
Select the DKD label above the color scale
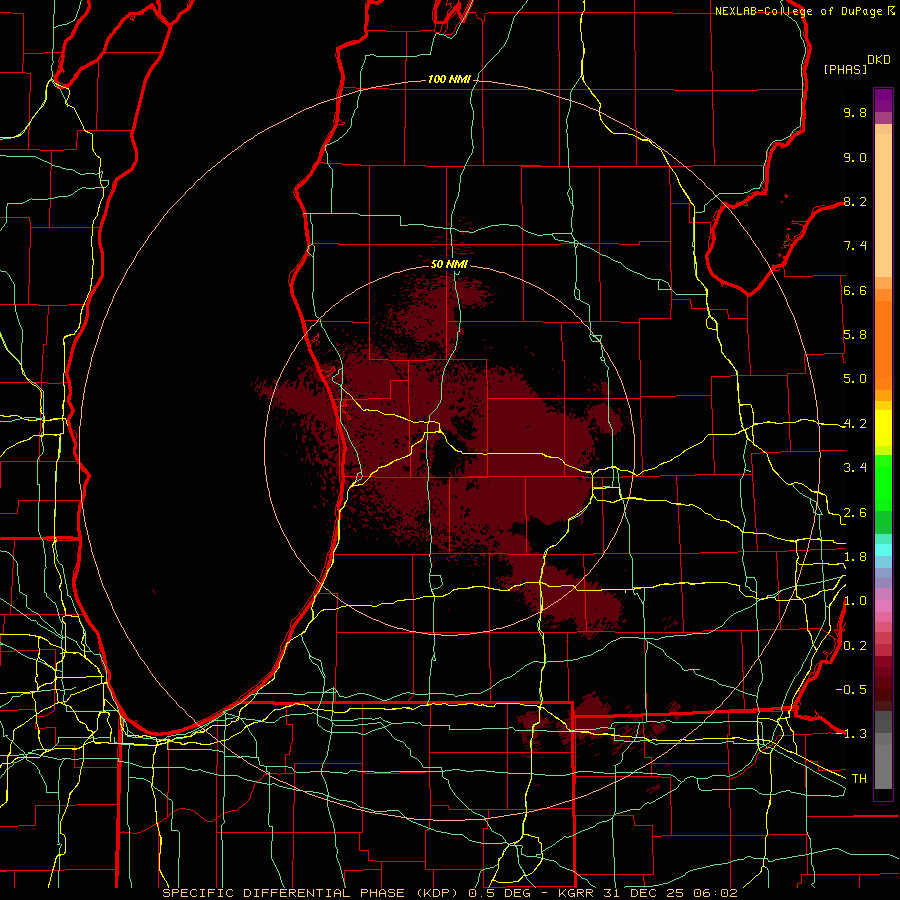879,59
